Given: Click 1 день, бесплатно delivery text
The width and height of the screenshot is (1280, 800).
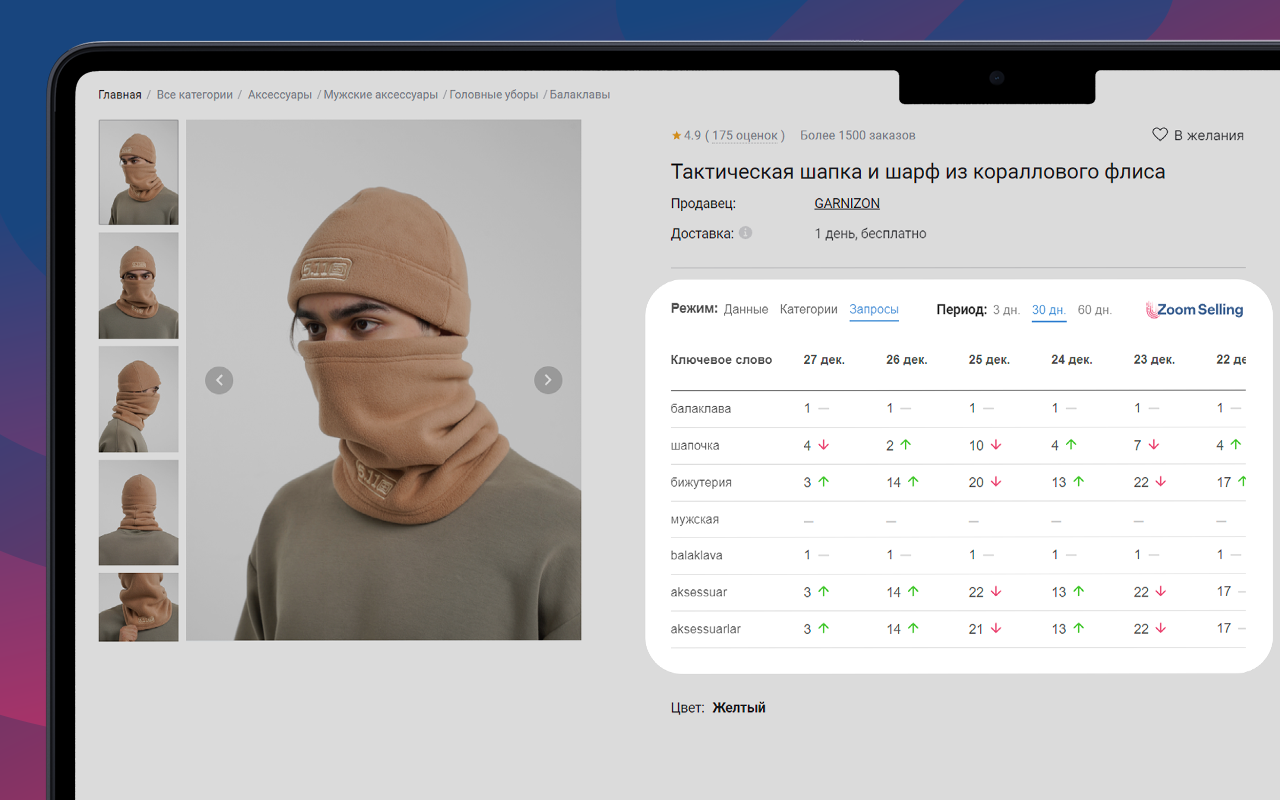Looking at the screenshot, I should click(x=870, y=234).
